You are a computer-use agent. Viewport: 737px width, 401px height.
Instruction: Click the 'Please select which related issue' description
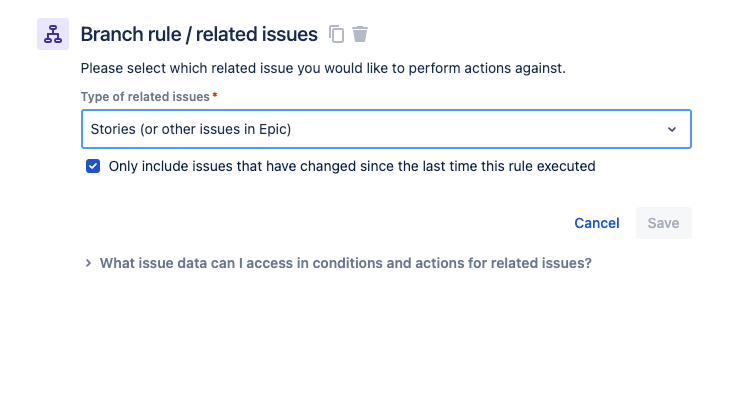[323, 69]
